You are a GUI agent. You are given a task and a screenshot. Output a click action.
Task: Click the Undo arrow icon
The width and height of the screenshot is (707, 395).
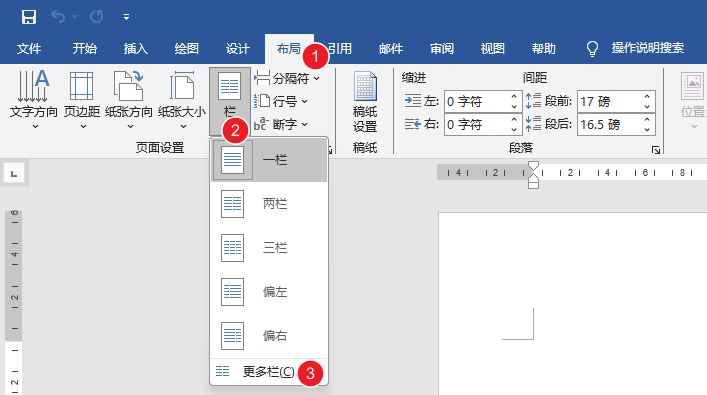point(58,17)
